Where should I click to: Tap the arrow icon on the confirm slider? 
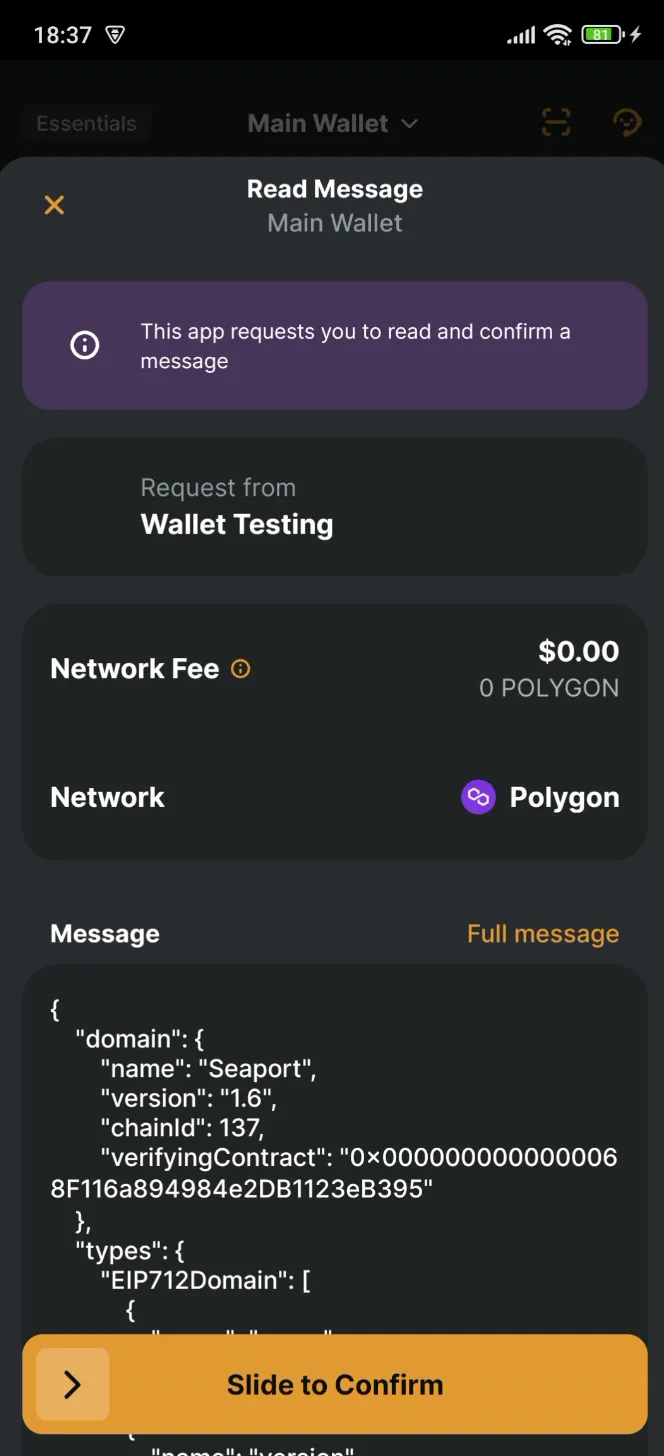70,1384
